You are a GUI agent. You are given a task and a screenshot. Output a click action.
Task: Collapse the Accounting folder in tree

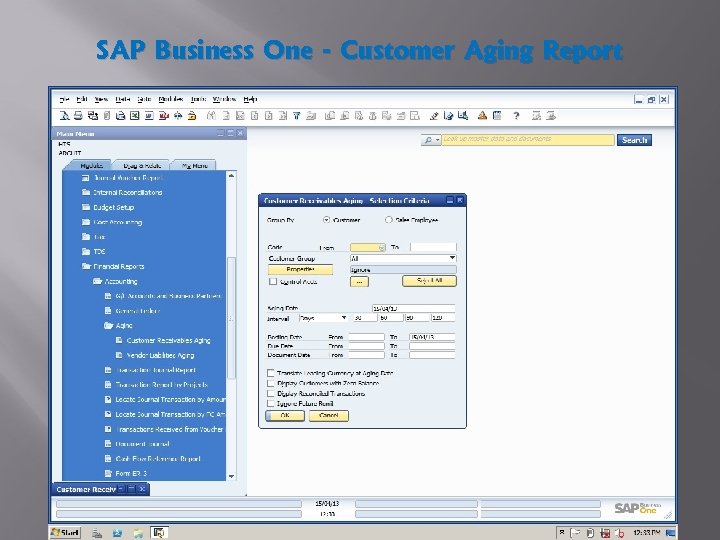tap(97, 281)
